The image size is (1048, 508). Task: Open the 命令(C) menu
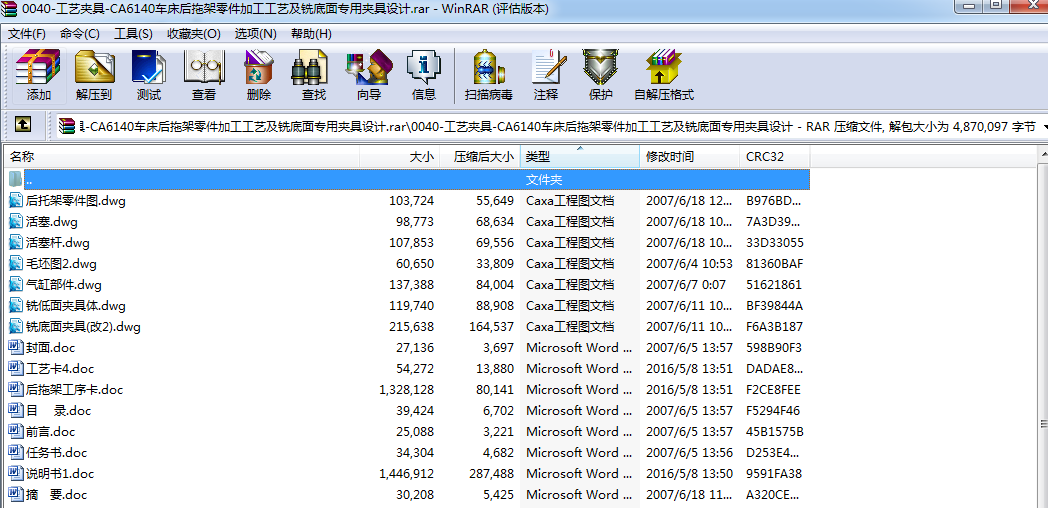click(x=80, y=33)
